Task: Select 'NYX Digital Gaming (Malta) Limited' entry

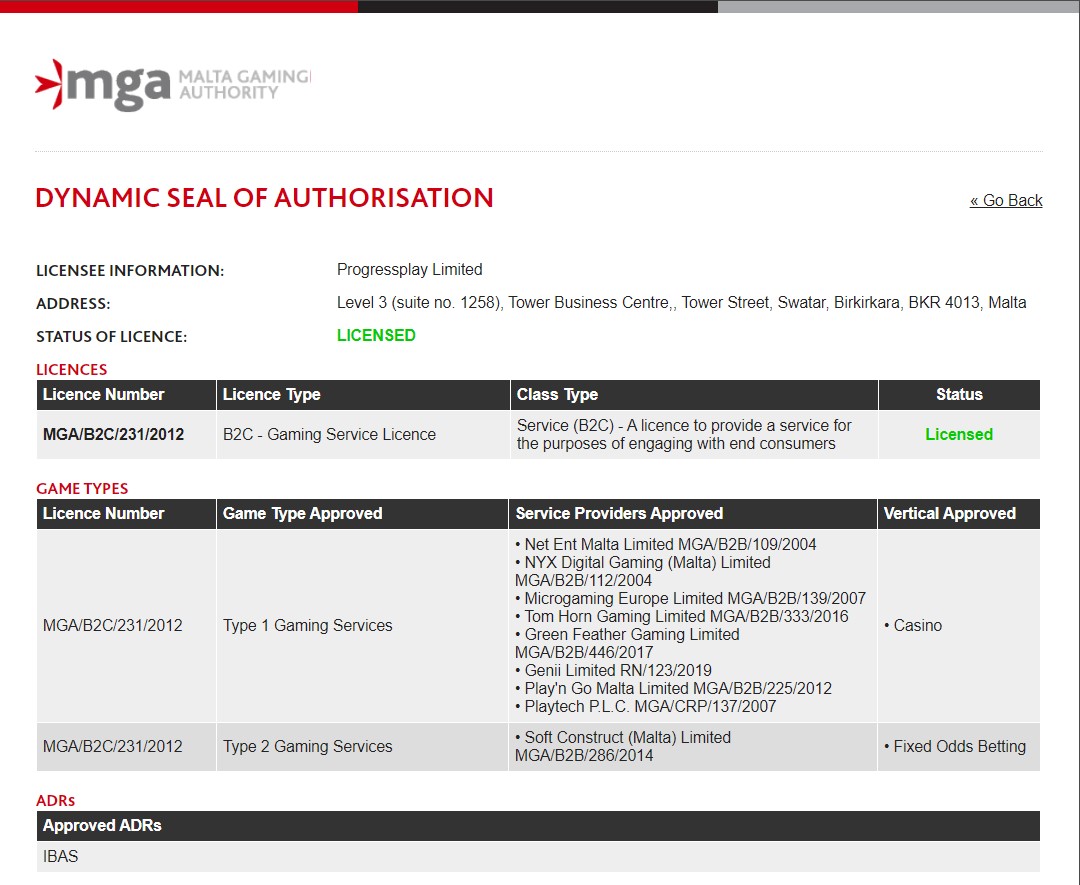Action: coord(643,571)
